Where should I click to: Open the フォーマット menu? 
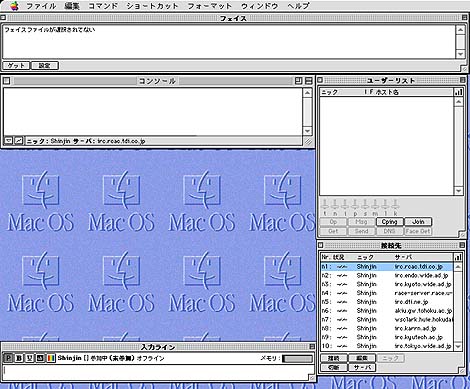(210, 6)
